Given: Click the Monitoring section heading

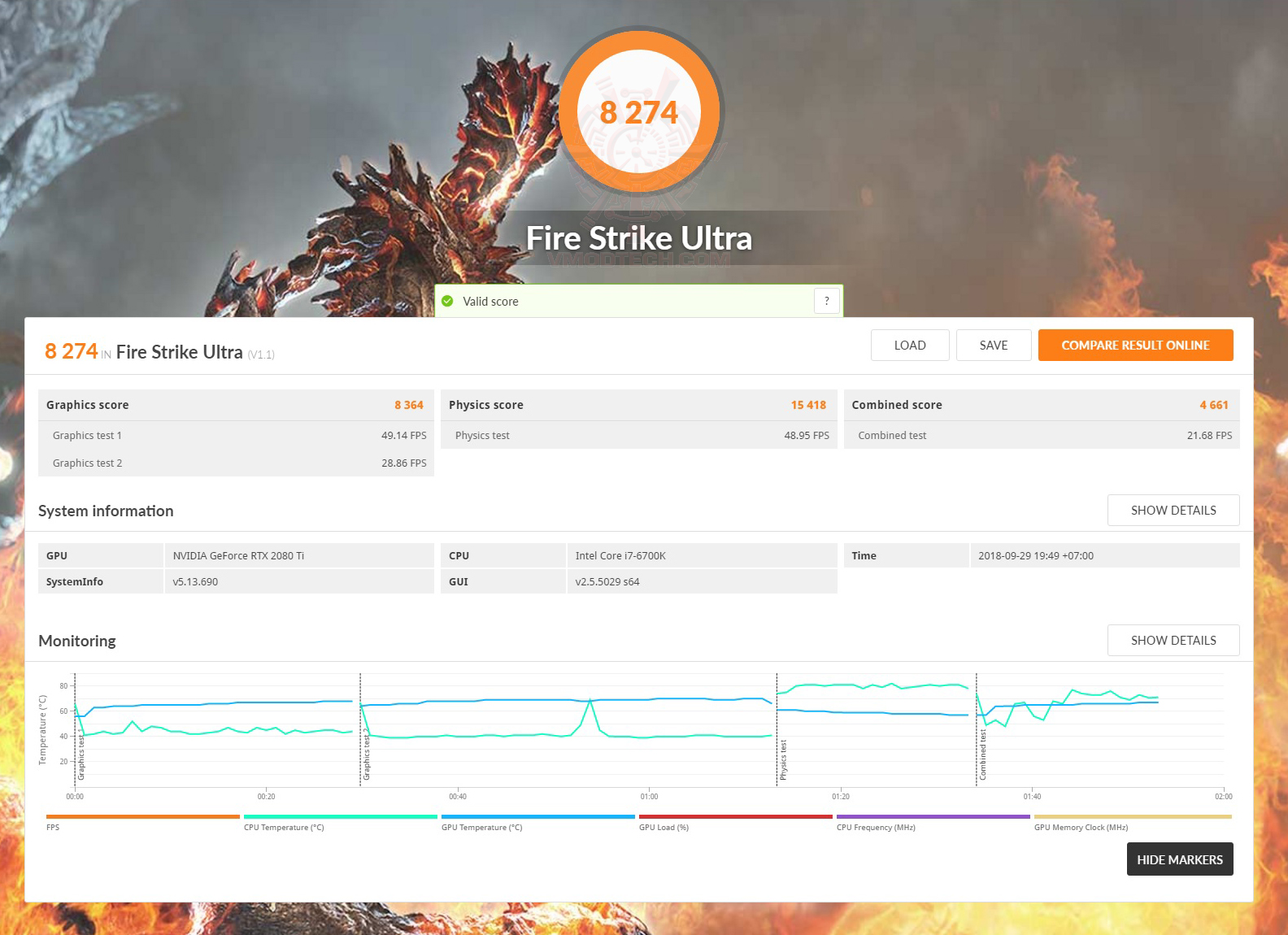Looking at the screenshot, I should tap(77, 641).
